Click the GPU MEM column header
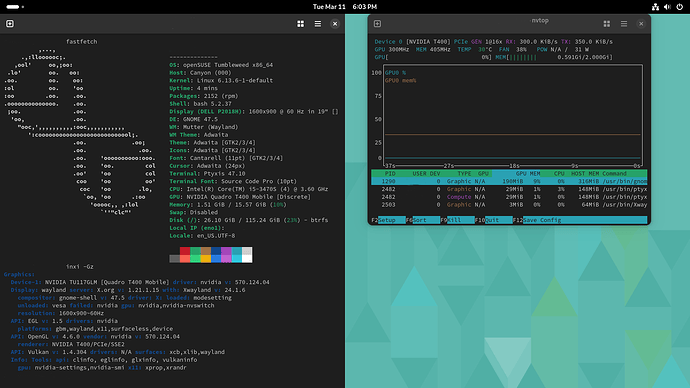 click(x=528, y=174)
